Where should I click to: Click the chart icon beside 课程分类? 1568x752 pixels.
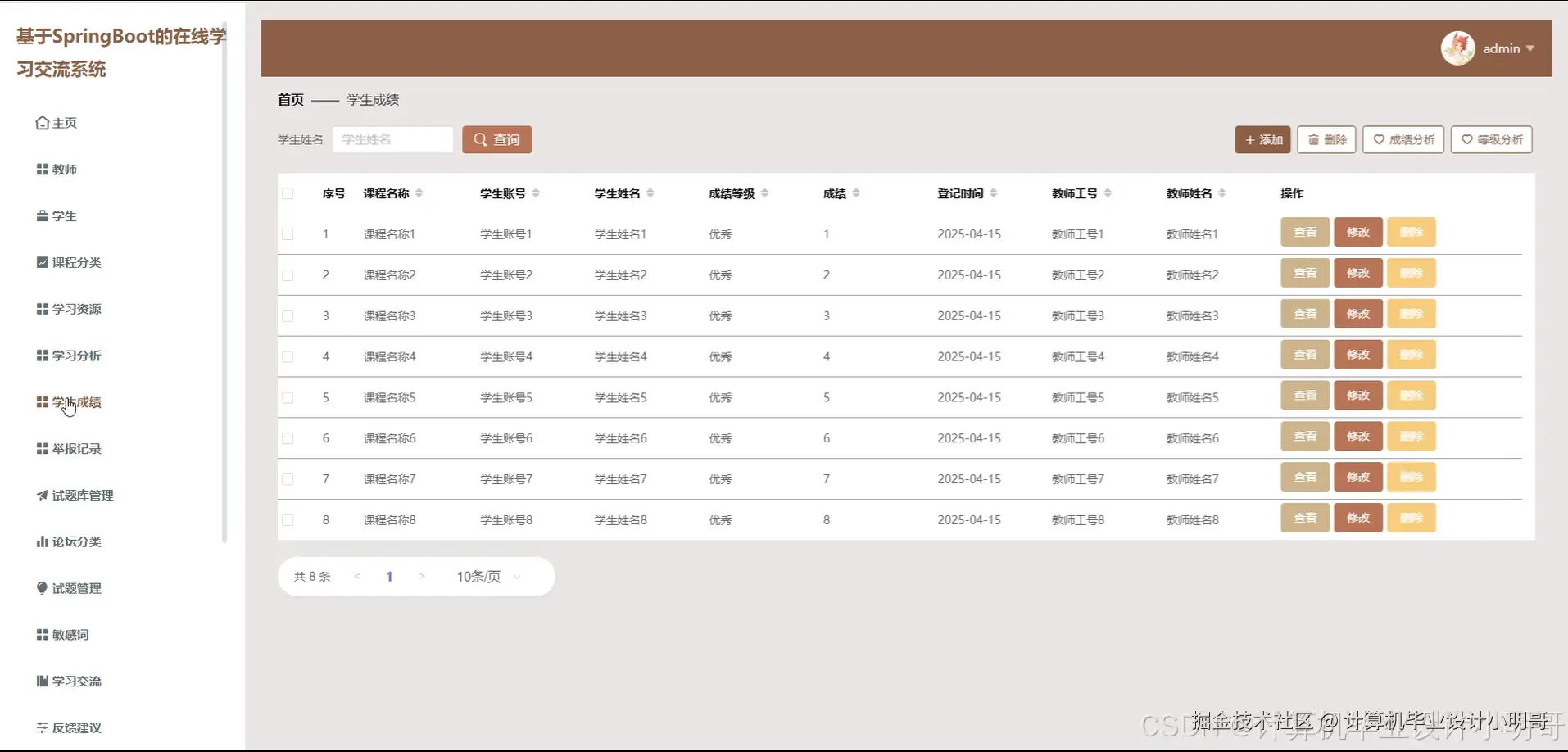tap(42, 262)
